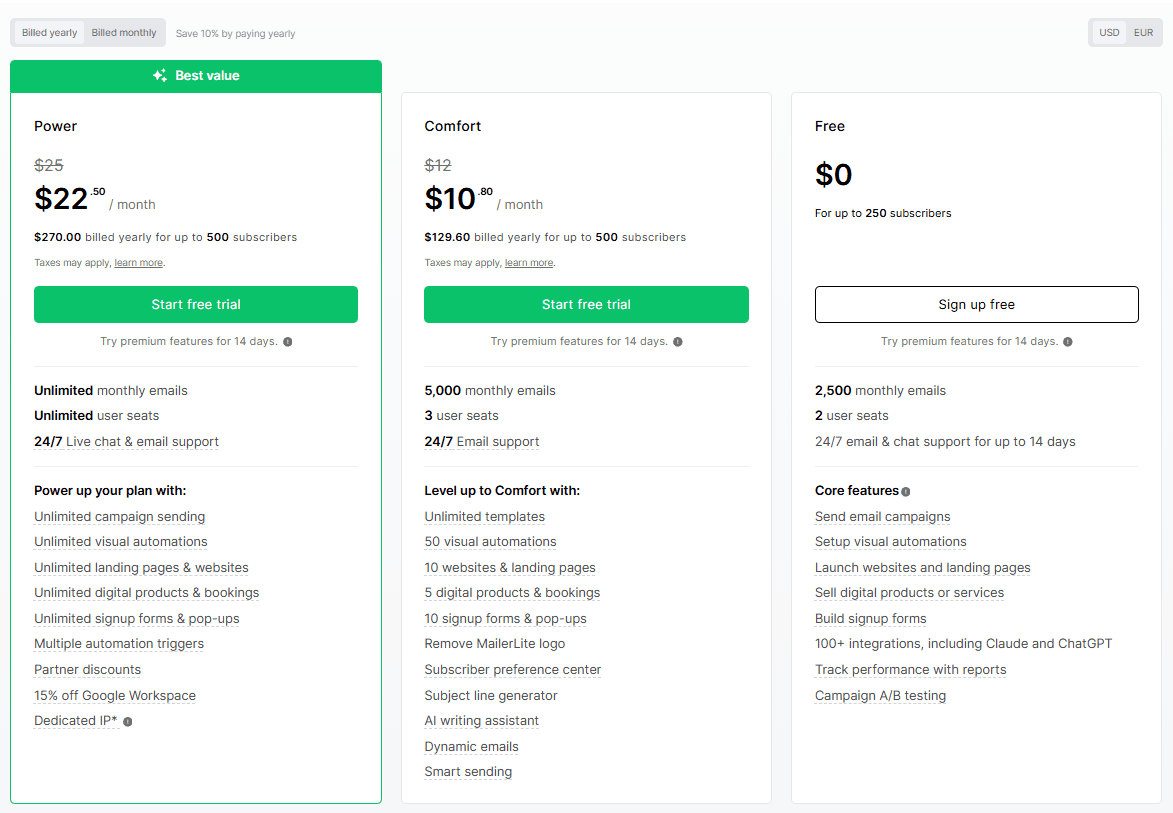The image size is (1173, 813).
Task: Click $270.00 billed yearly text
Action: (x=165, y=237)
